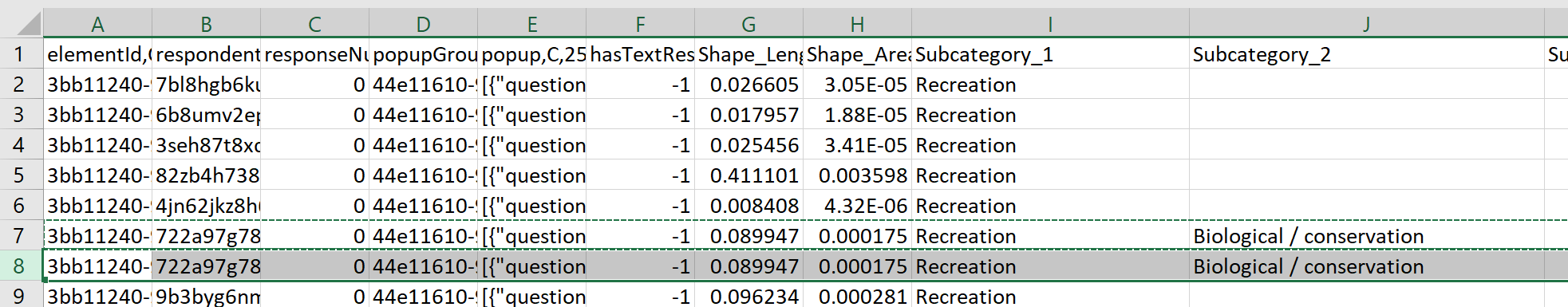Click cell containing '82zb4h738'
1568x307 pixels.
pos(206,175)
